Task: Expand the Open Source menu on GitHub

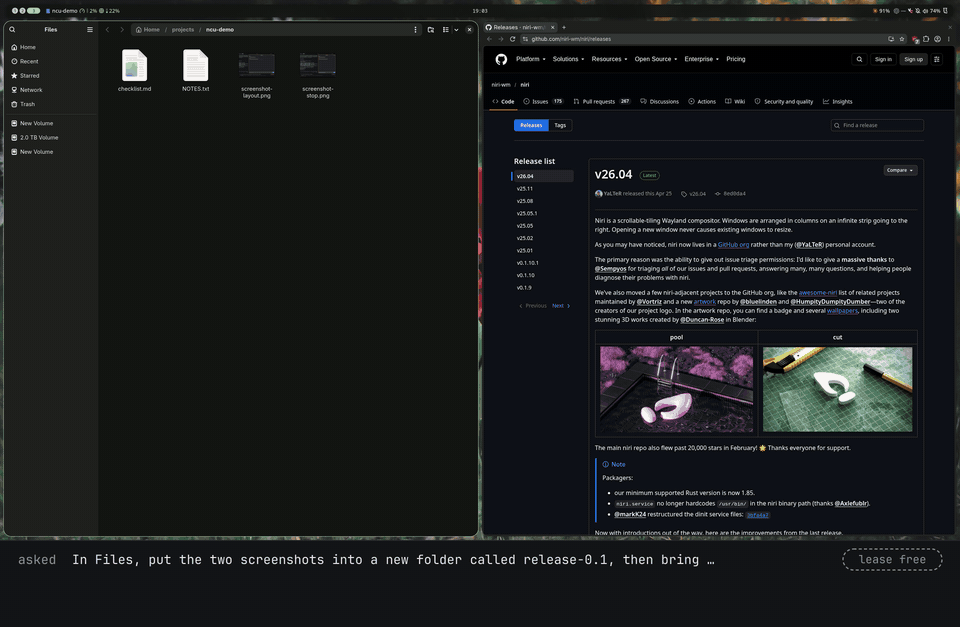Action: click(656, 59)
